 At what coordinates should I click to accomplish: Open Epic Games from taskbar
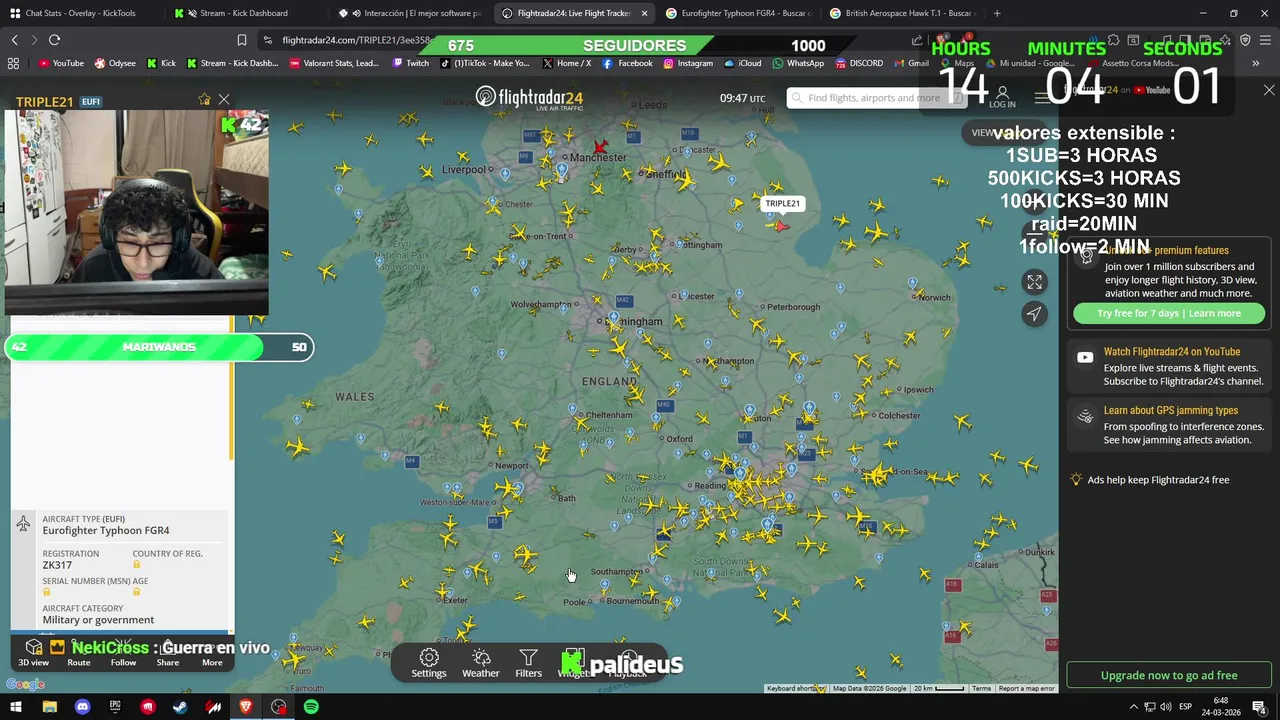click(x=115, y=707)
